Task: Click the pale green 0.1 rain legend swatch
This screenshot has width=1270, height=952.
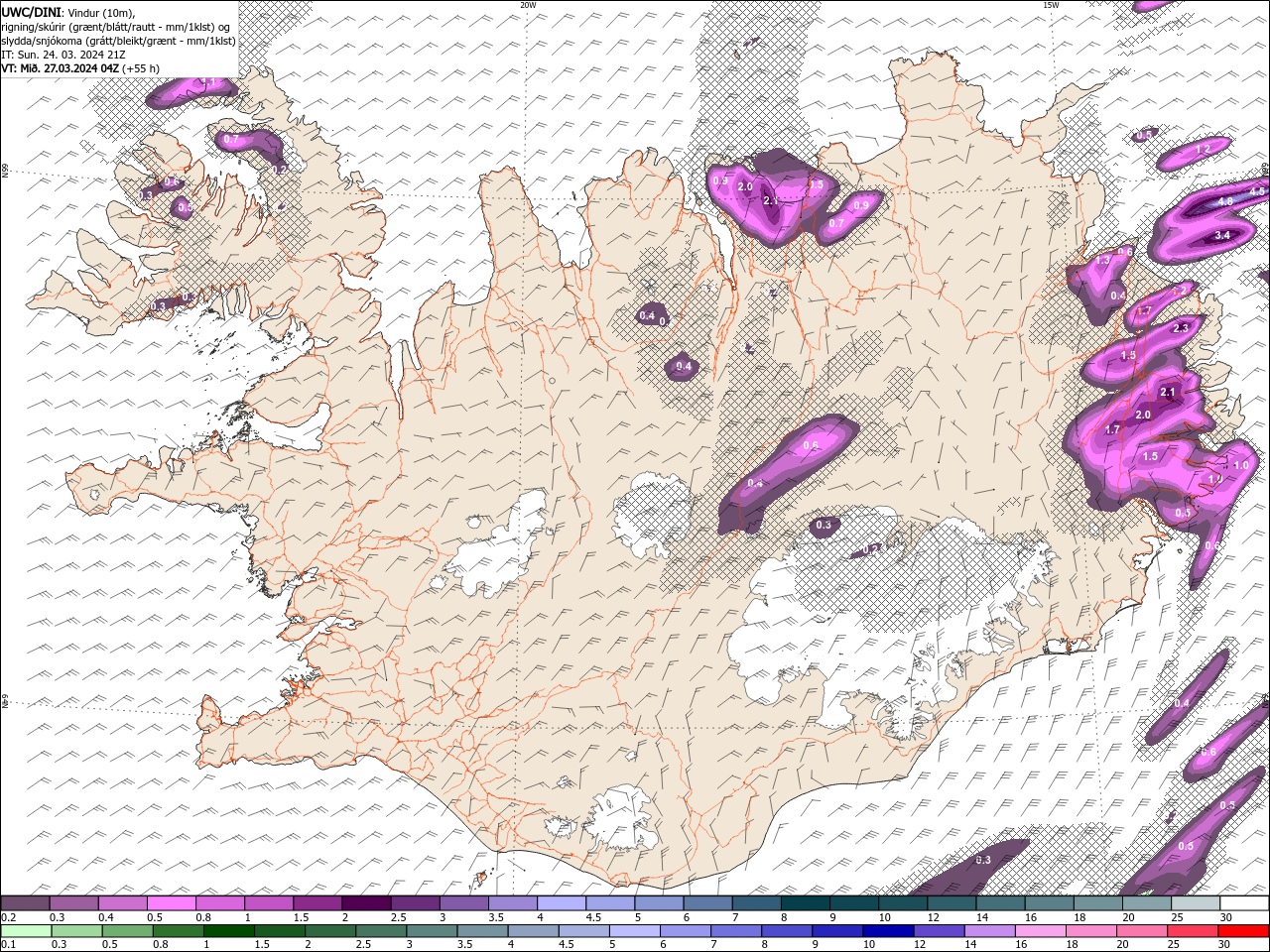Action: [x=26, y=930]
